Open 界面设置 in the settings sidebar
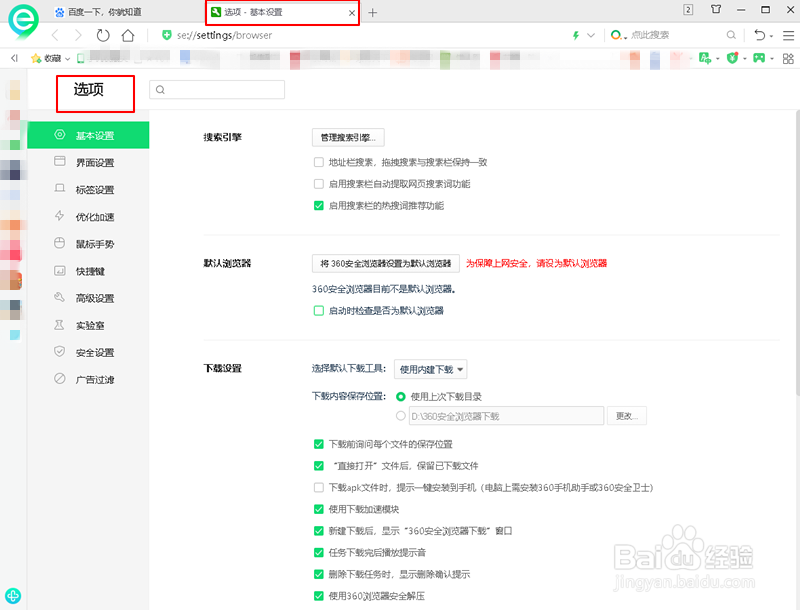 pyautogui.click(x=95, y=162)
